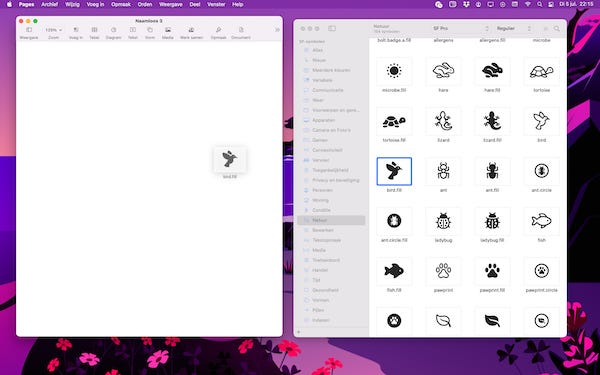
Task: Select the ladybug.fill symbol
Action: point(492,221)
